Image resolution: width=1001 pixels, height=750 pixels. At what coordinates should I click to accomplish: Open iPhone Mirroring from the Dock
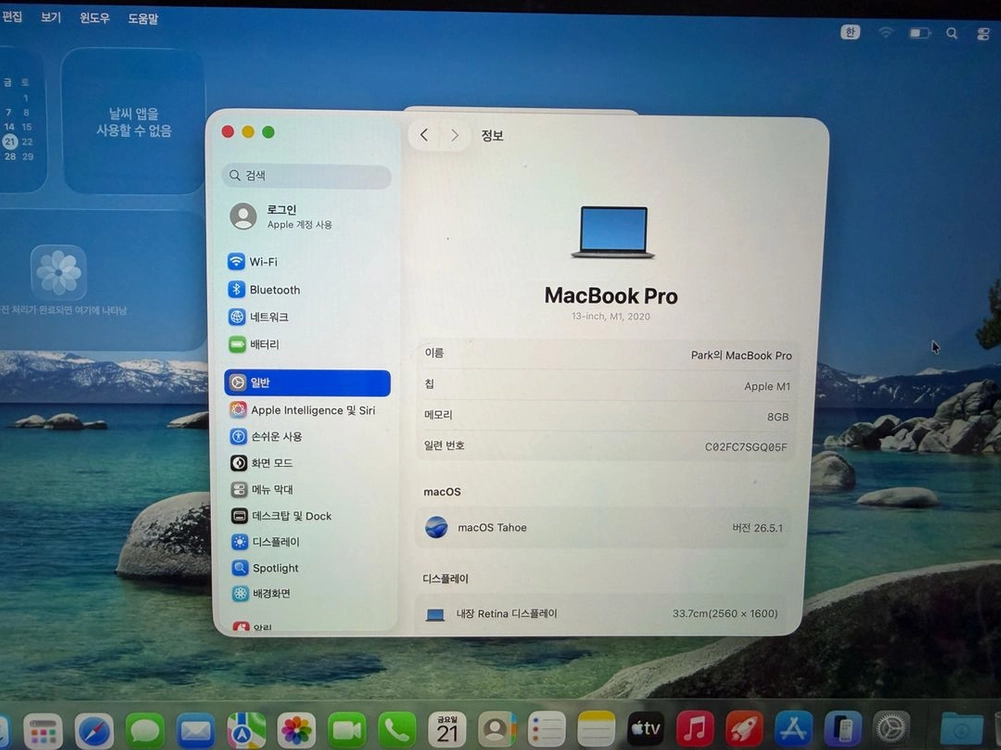[843, 728]
